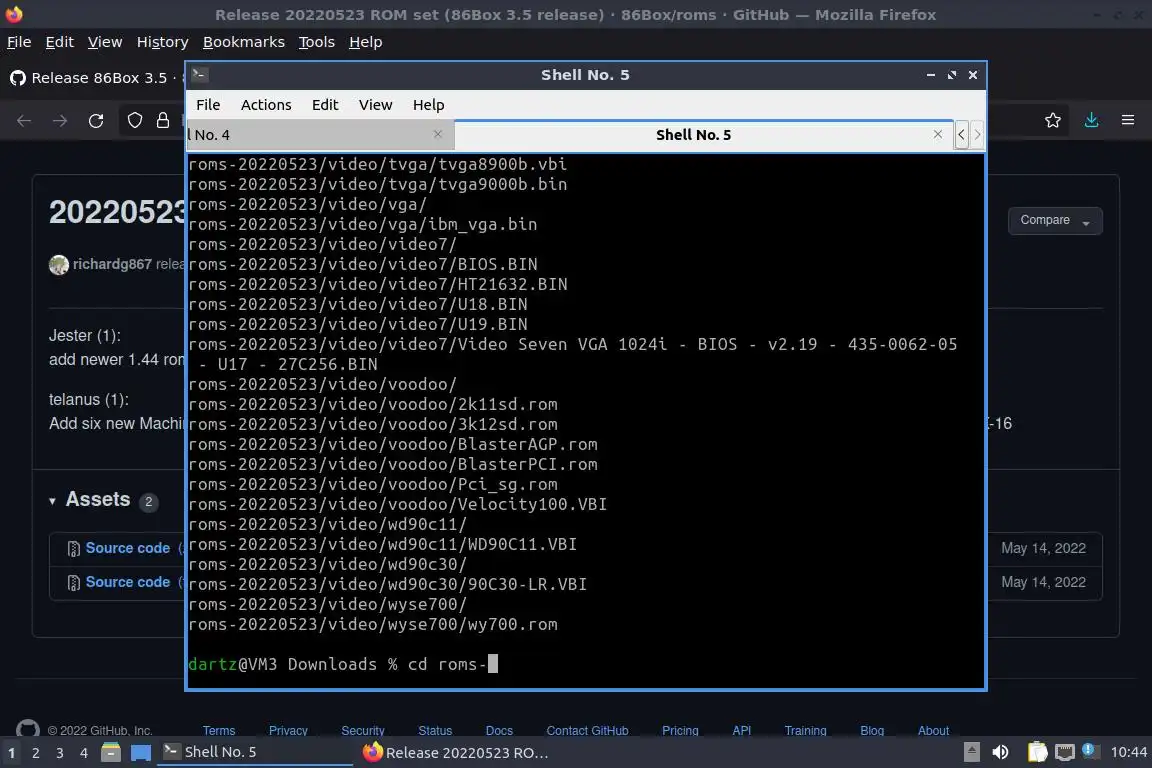Go back in Firefox history
The width and height of the screenshot is (1152, 768).
pyautogui.click(x=24, y=121)
